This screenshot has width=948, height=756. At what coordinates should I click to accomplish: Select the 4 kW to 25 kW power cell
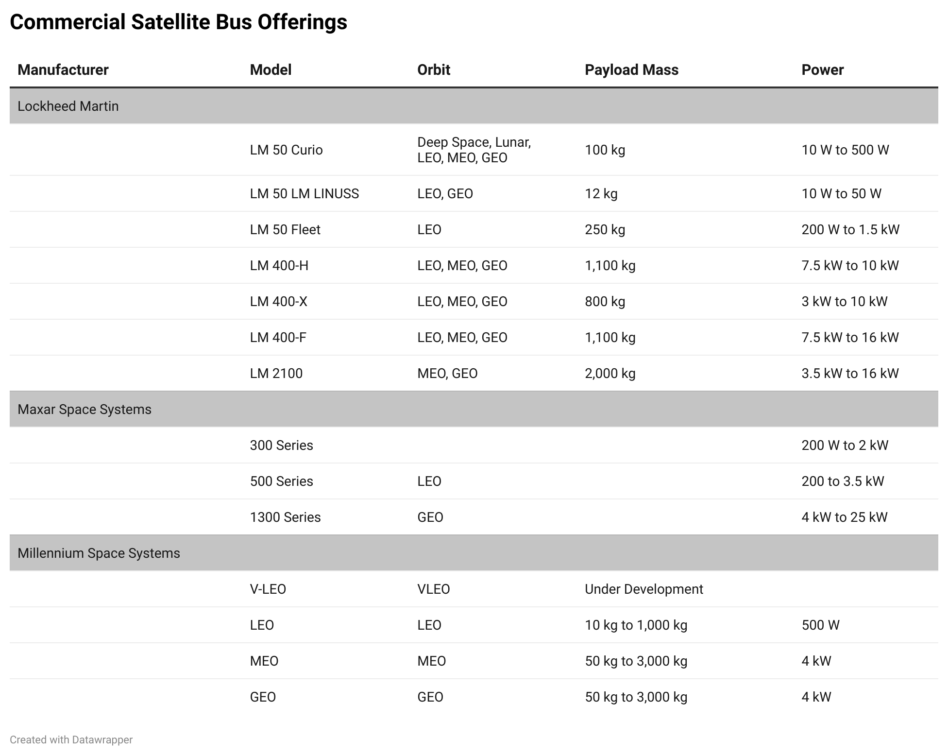tap(844, 518)
